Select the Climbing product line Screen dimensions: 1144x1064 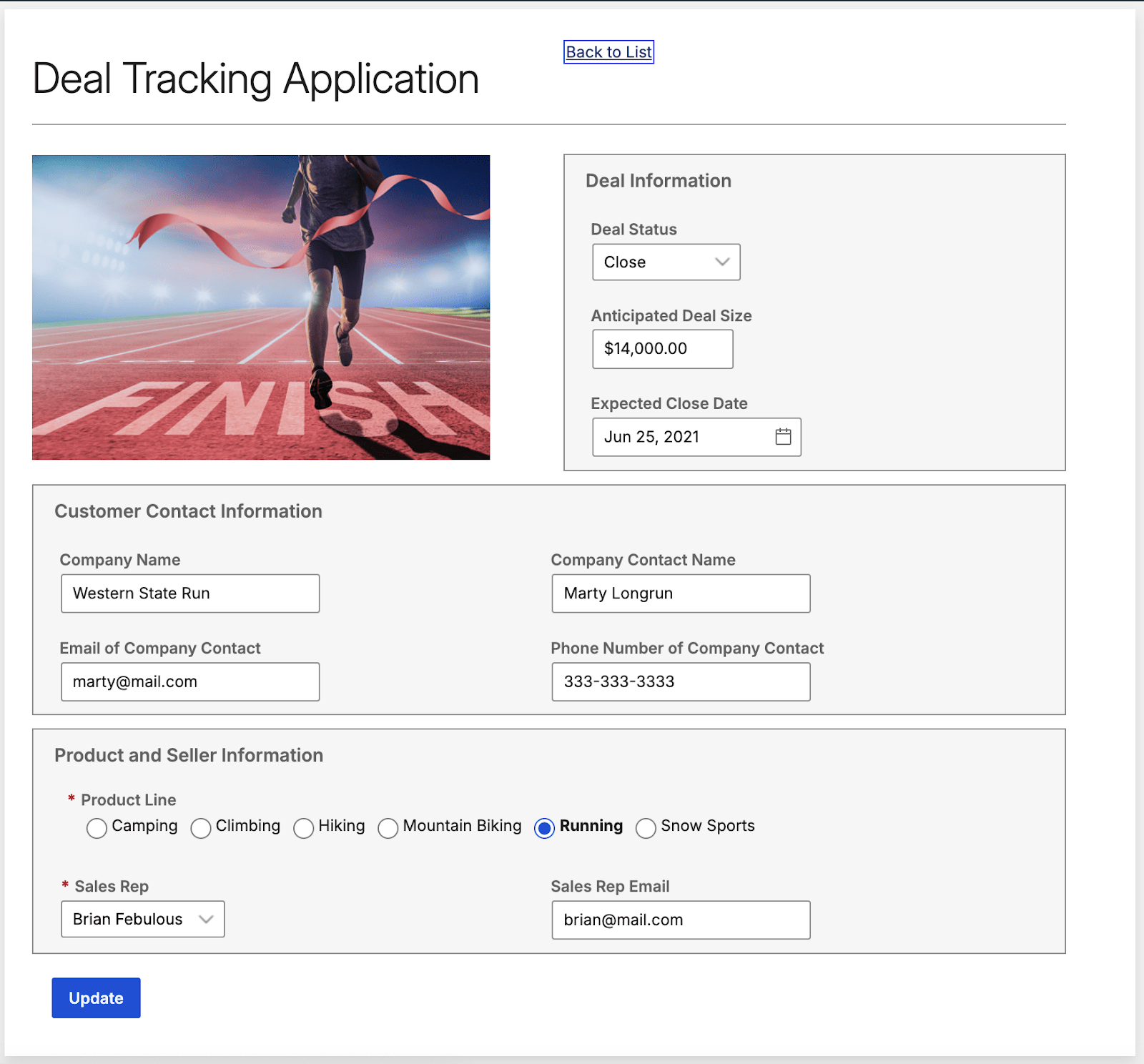201,828
